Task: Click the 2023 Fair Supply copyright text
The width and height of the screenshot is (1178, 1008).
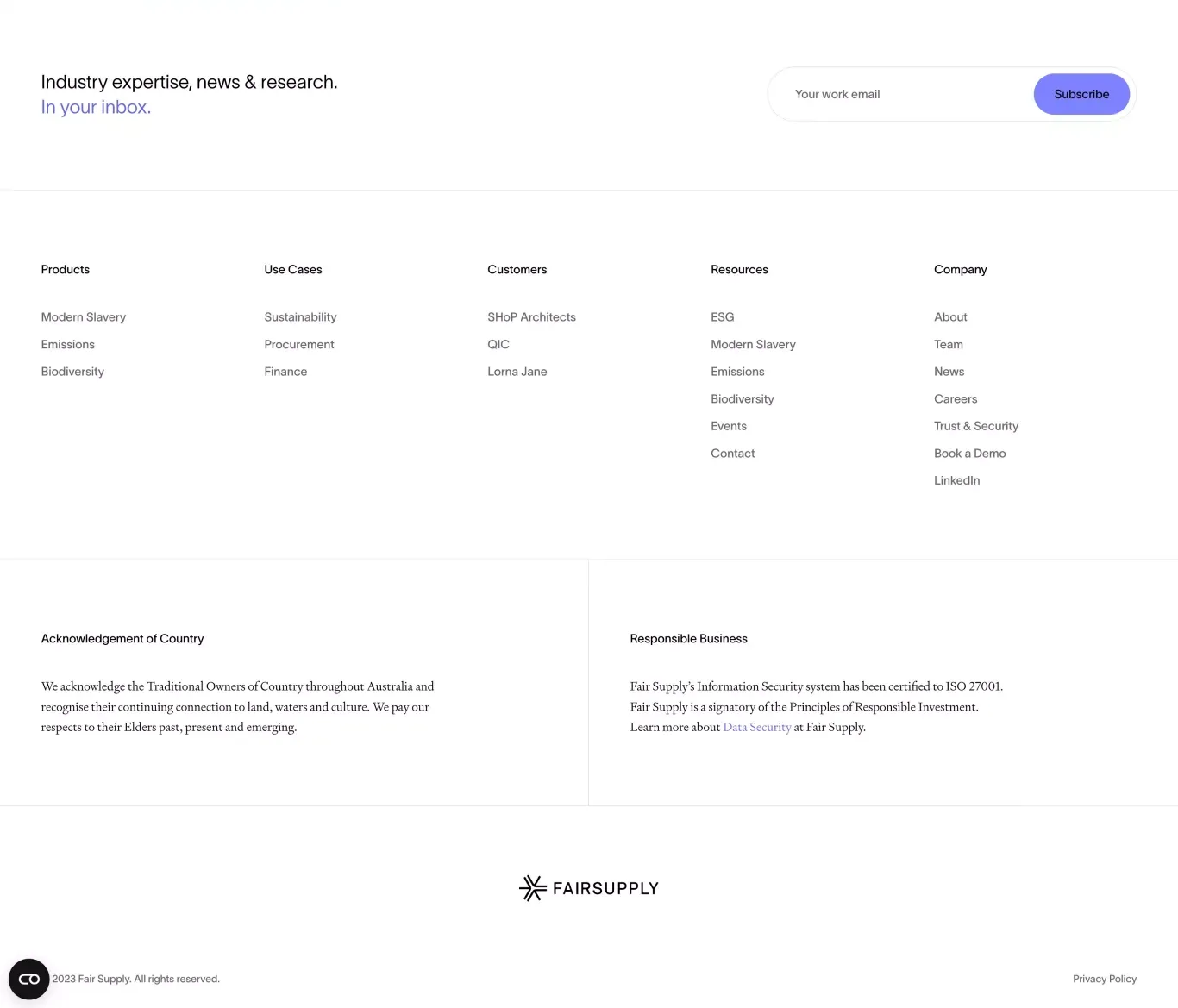Action: tap(135, 979)
